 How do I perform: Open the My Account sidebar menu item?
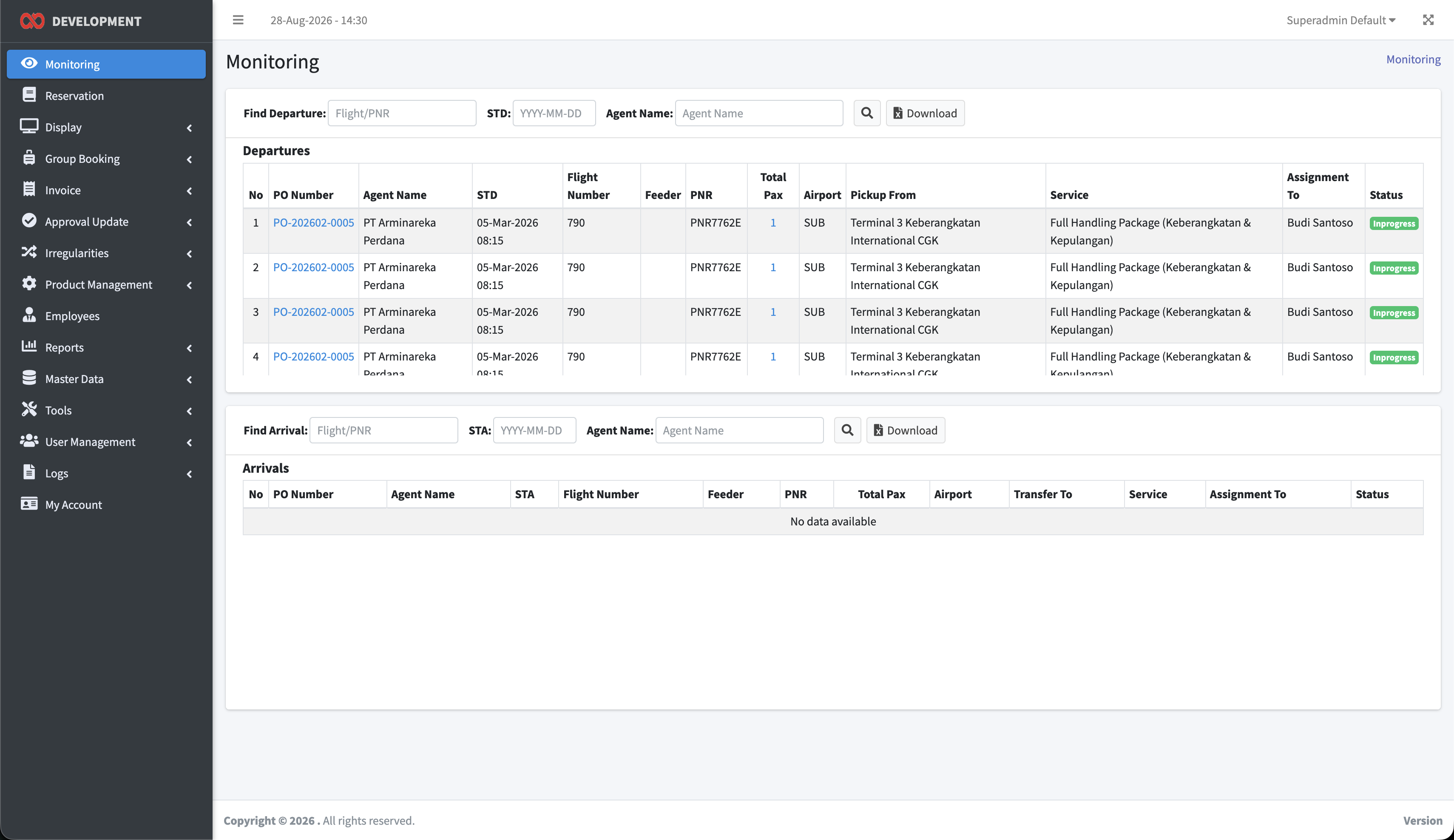point(106,505)
